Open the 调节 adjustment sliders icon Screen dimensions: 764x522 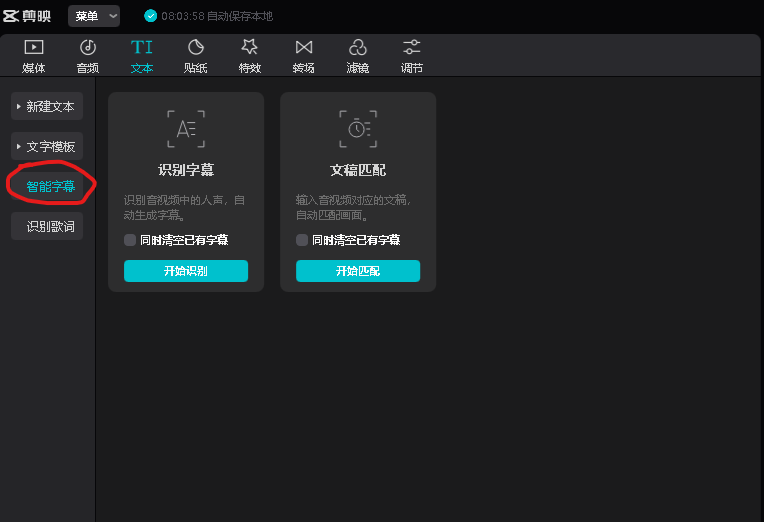tap(412, 47)
